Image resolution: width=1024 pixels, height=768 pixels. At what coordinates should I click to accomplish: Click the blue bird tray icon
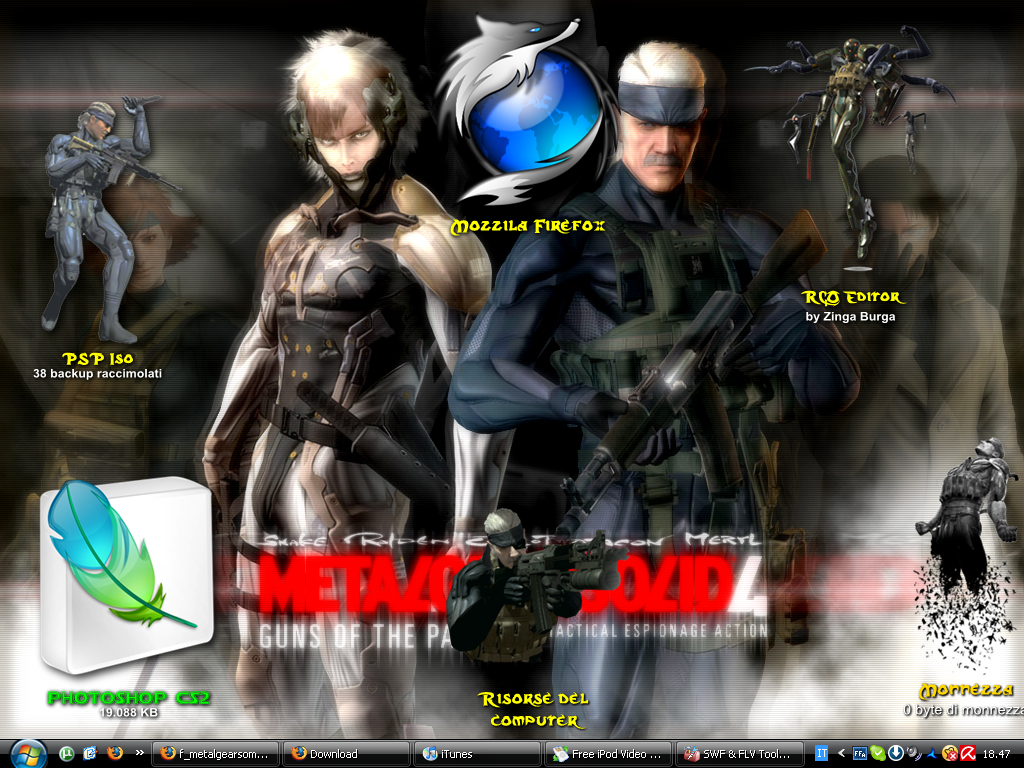point(932,754)
